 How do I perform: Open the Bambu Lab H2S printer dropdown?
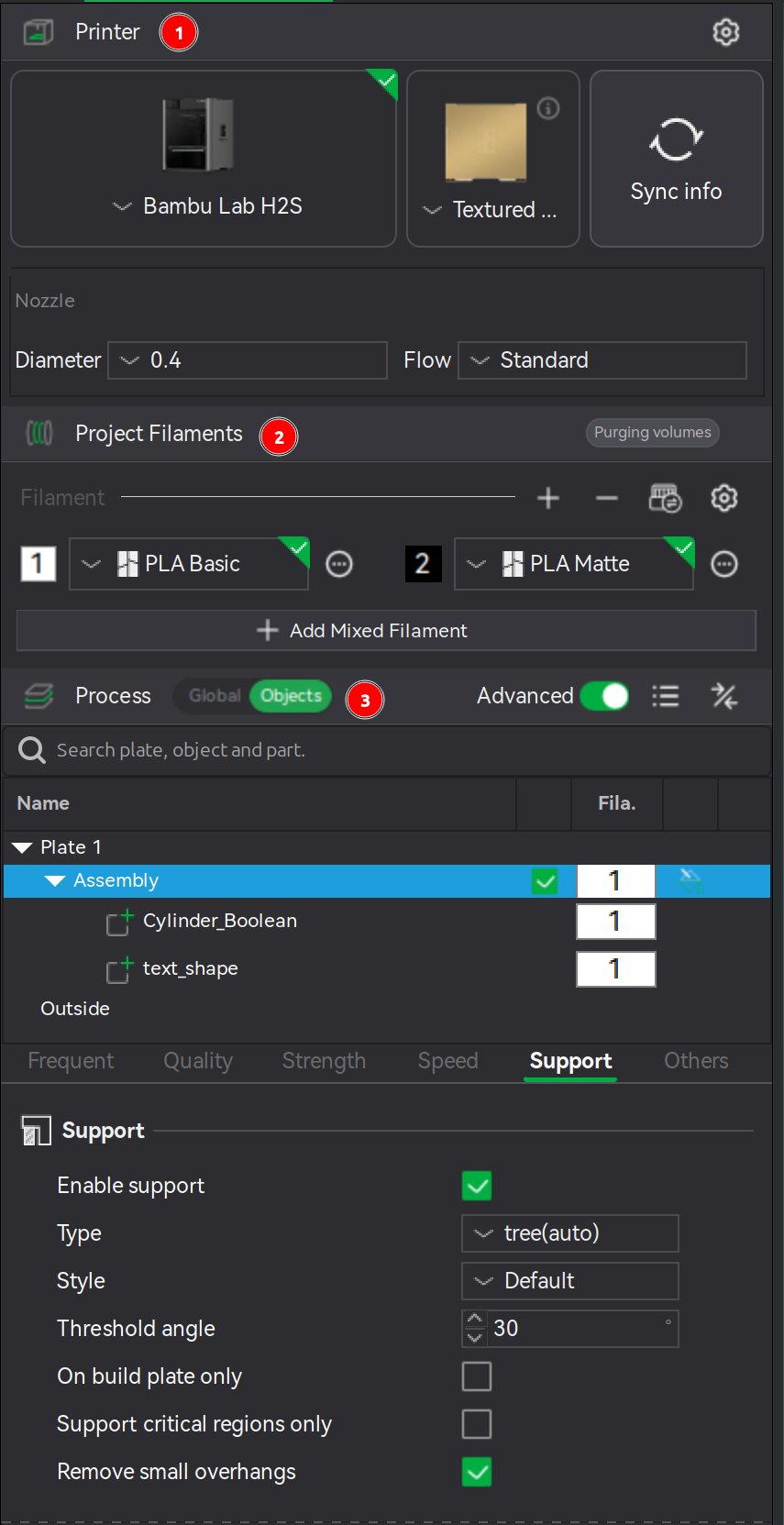(122, 206)
